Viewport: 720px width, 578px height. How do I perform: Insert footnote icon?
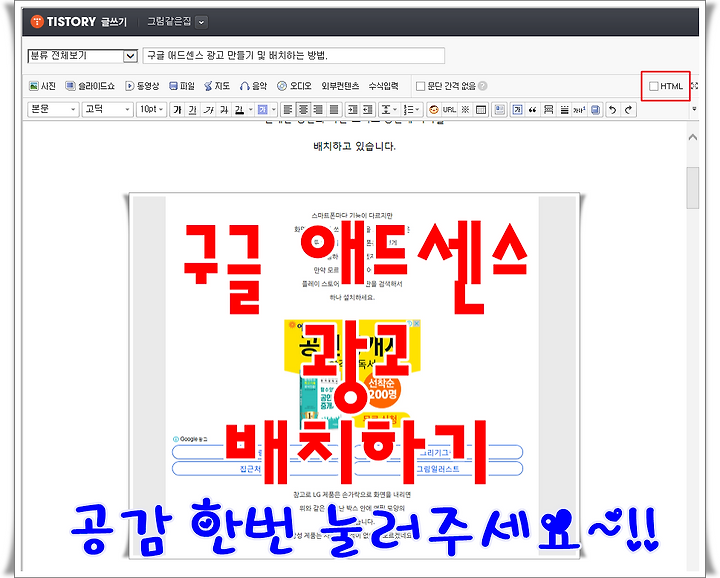point(579,110)
